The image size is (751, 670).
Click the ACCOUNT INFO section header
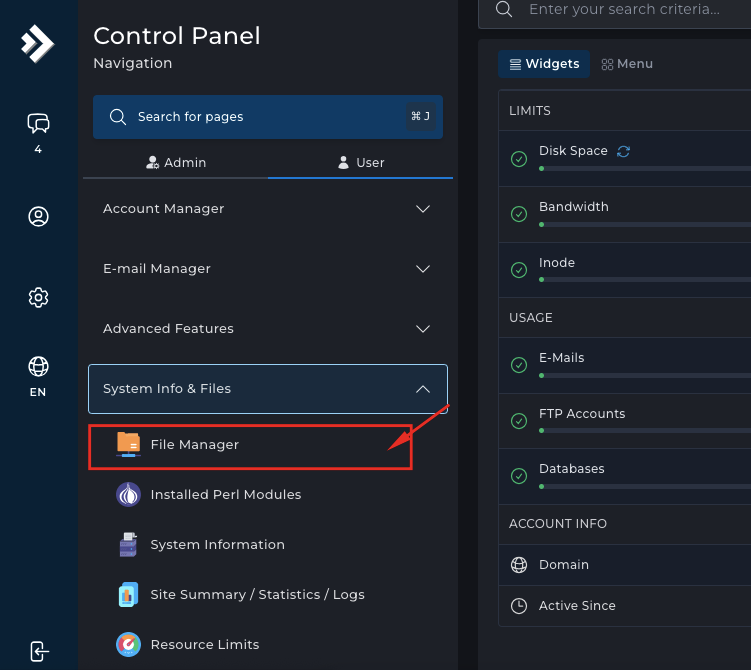(x=558, y=524)
